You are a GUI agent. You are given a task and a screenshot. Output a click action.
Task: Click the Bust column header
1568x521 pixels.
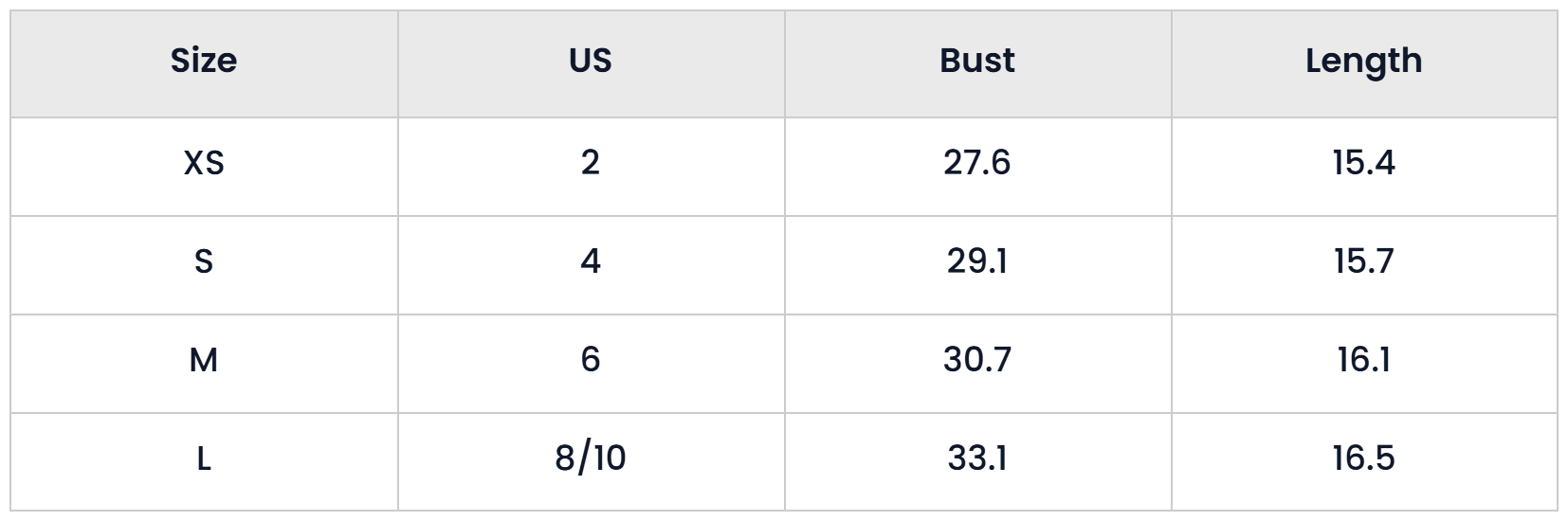coord(977,63)
